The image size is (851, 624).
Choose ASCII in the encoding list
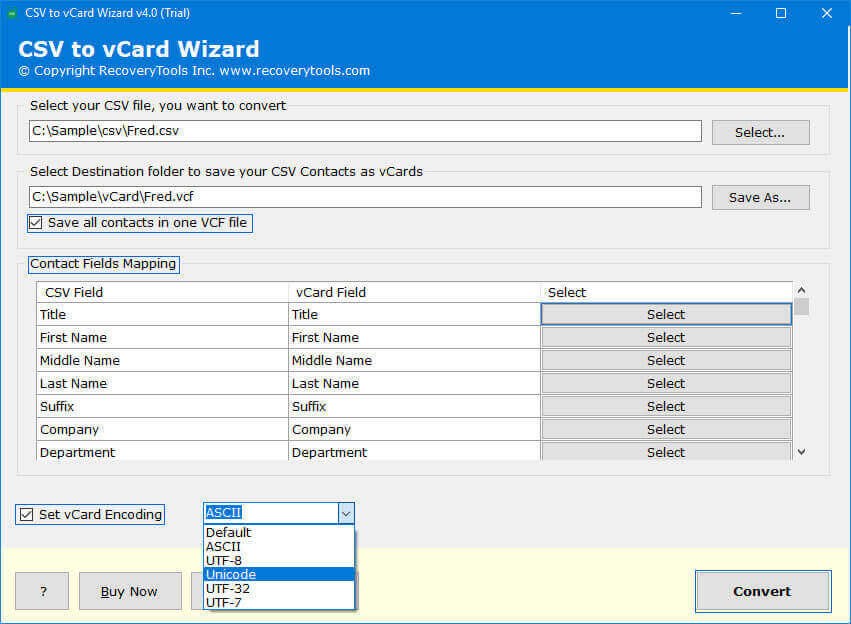pyautogui.click(x=278, y=546)
